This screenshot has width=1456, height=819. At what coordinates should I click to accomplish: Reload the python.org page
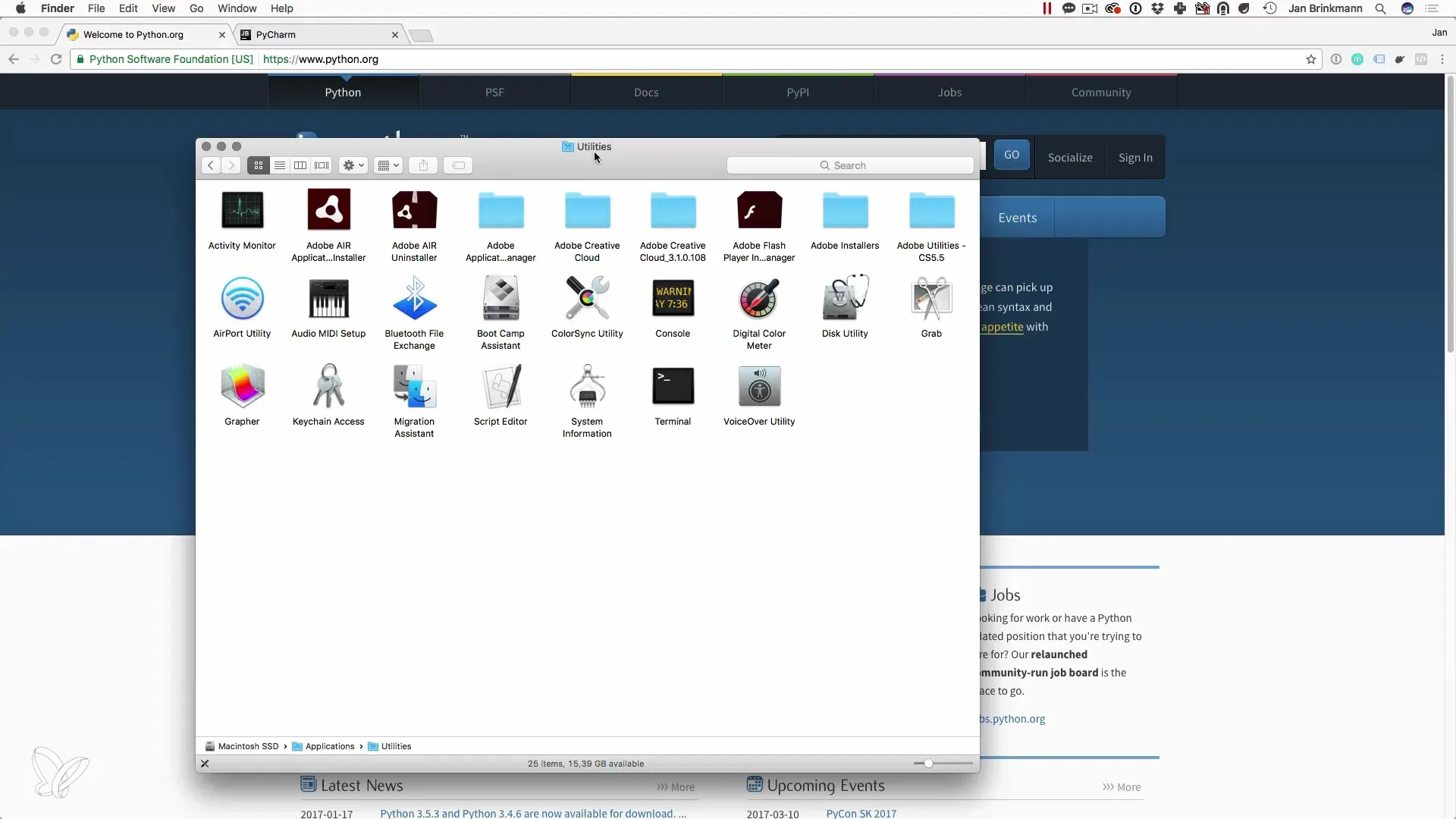[x=56, y=59]
